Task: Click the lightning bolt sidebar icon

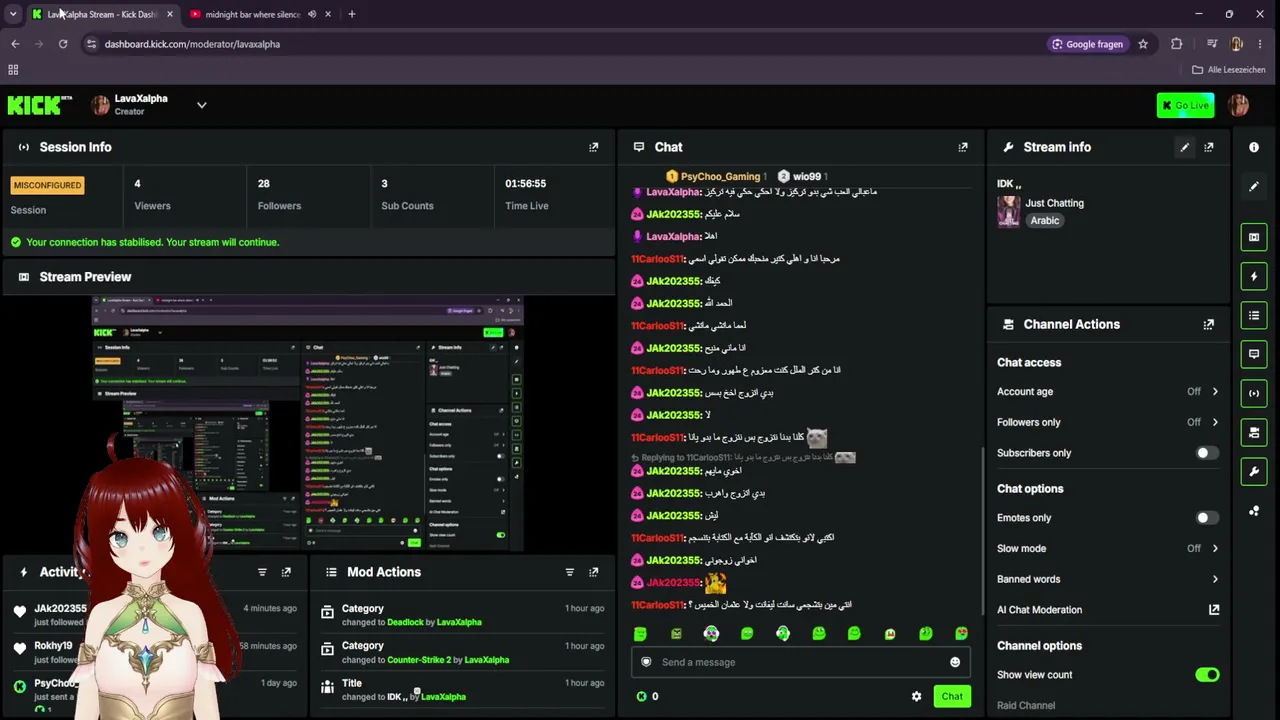Action: [x=1254, y=276]
